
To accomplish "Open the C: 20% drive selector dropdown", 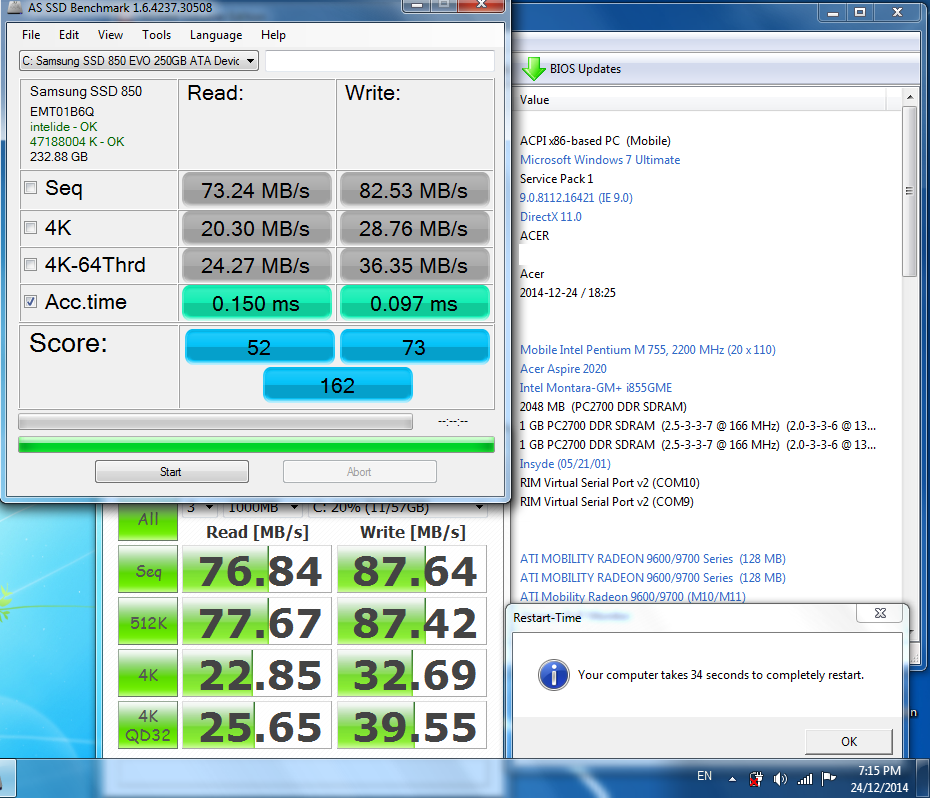I will pos(396,508).
